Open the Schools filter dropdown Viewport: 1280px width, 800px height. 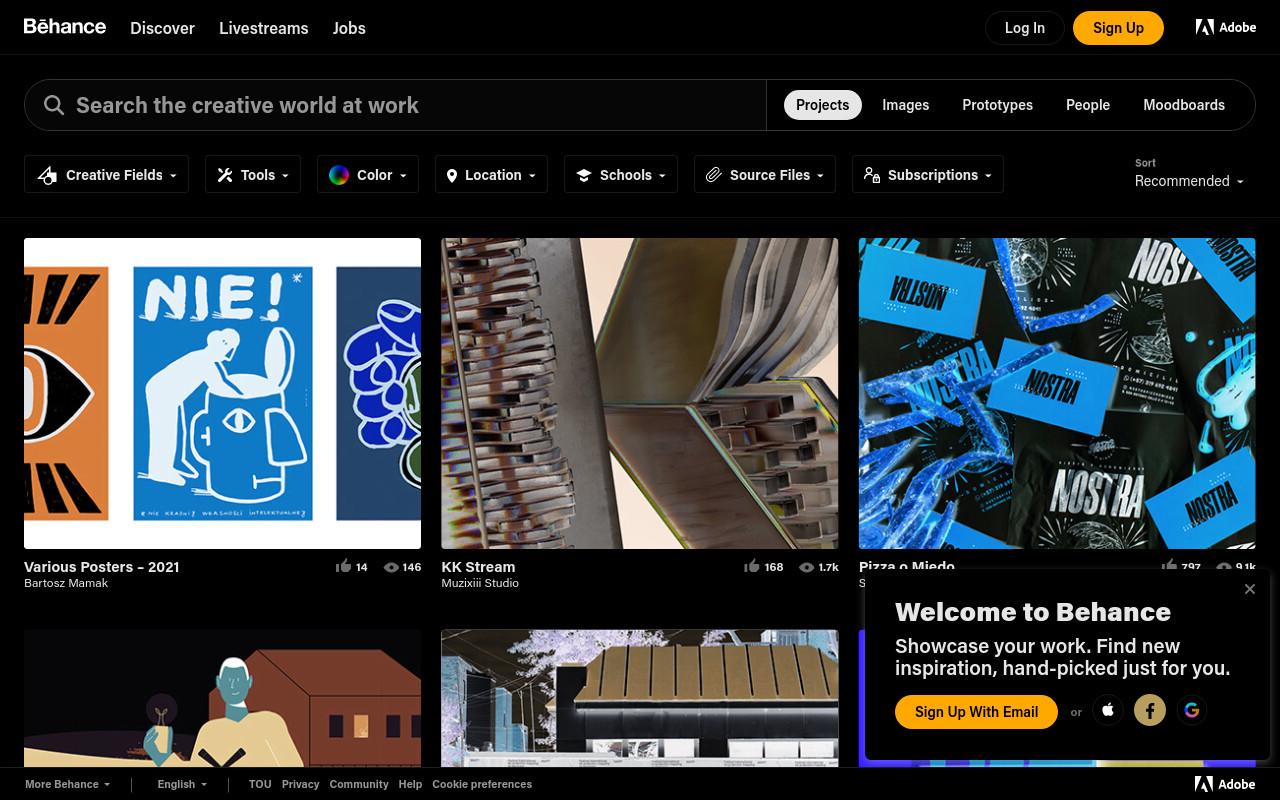pyautogui.click(x=621, y=175)
